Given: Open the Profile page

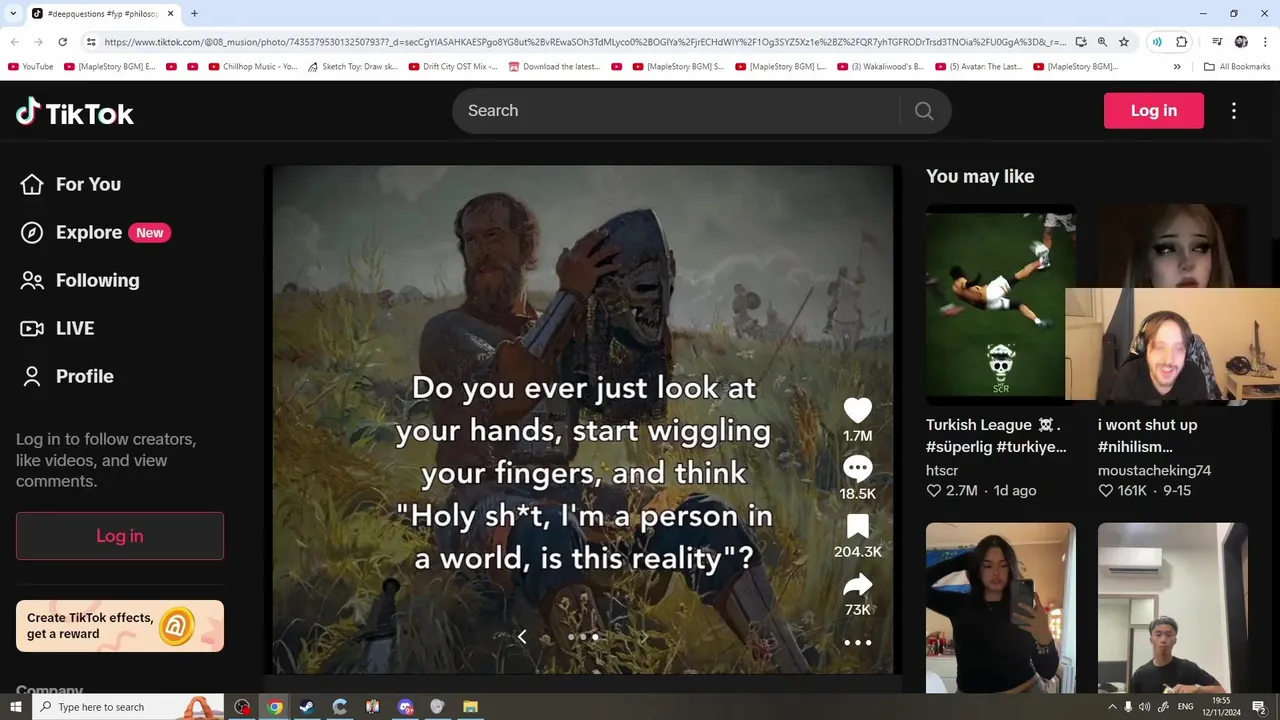Looking at the screenshot, I should pyautogui.click(x=67, y=376).
